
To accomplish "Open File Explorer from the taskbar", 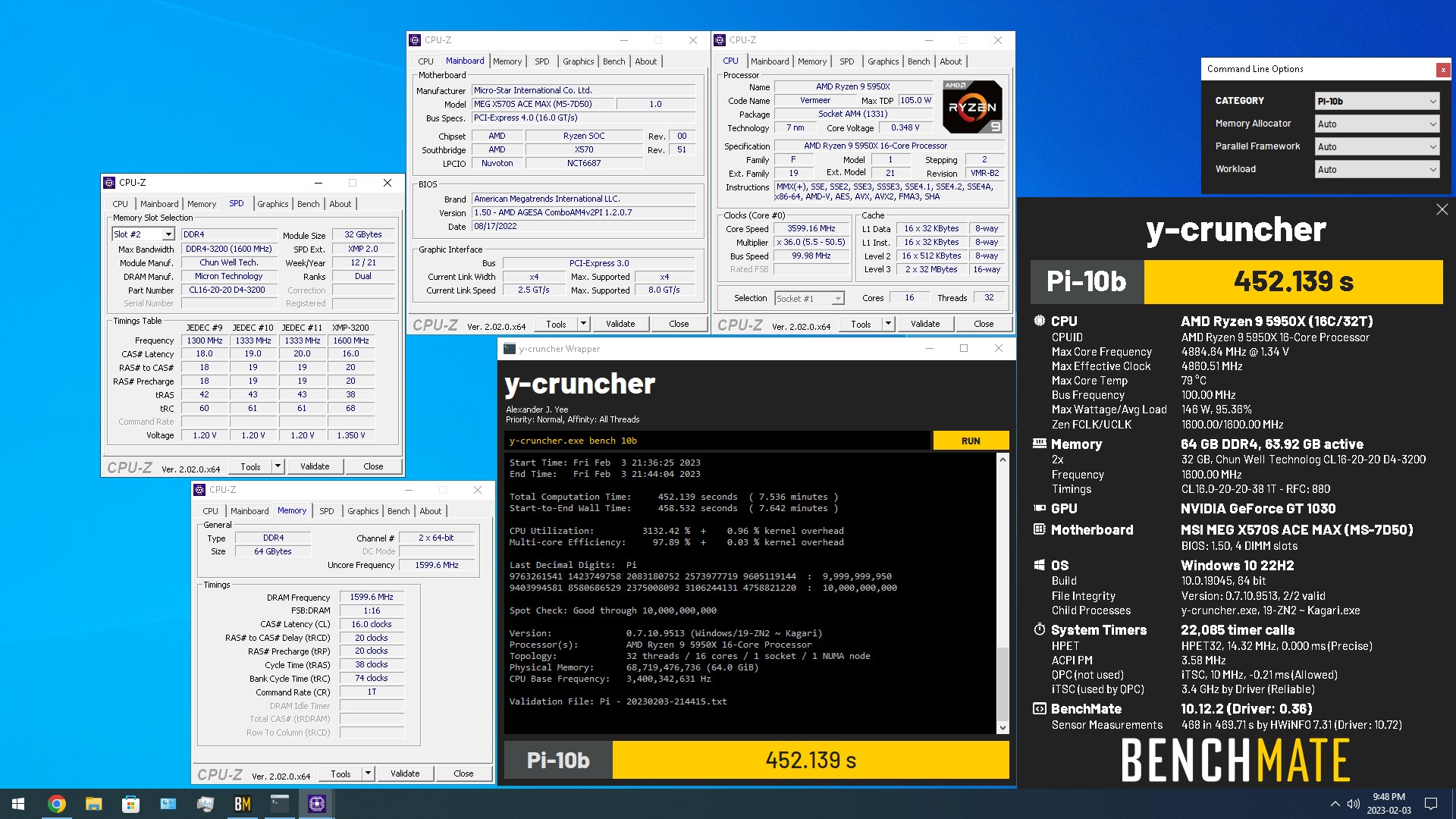I will click(x=93, y=804).
